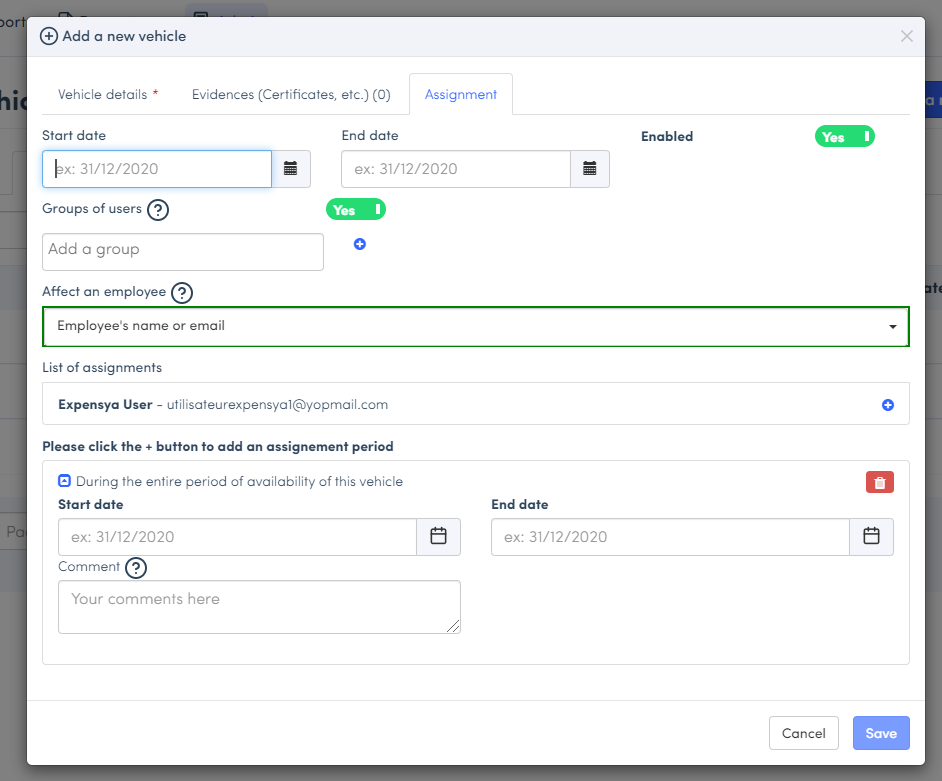
Task: Click the blue plus icon to add group
Action: [360, 244]
